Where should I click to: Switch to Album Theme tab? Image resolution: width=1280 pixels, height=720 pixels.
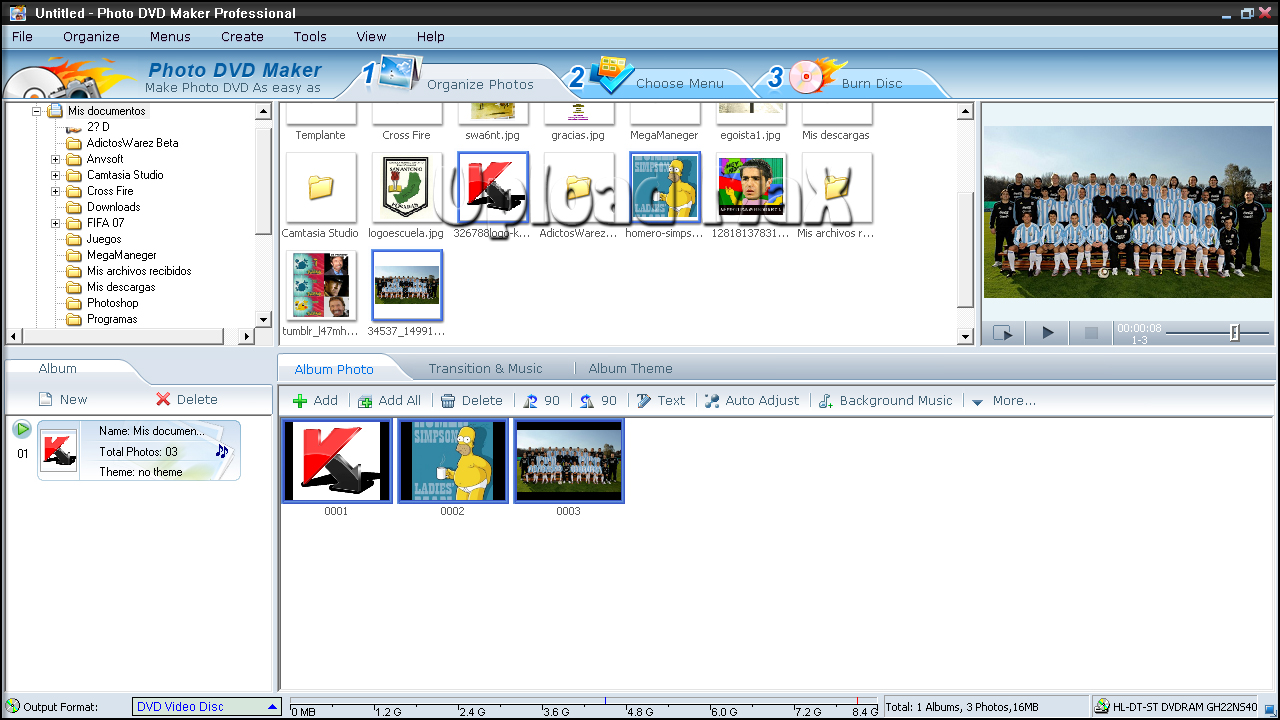click(630, 368)
